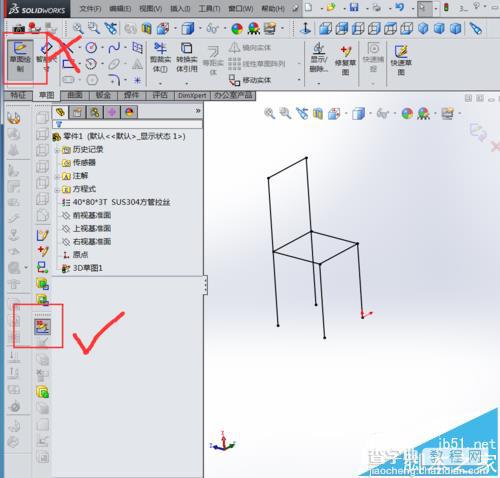This screenshot has width=500, height=478.
Task: Select material 40*80*3T SUS304方管拉丝 in the tree
Action: (116, 202)
